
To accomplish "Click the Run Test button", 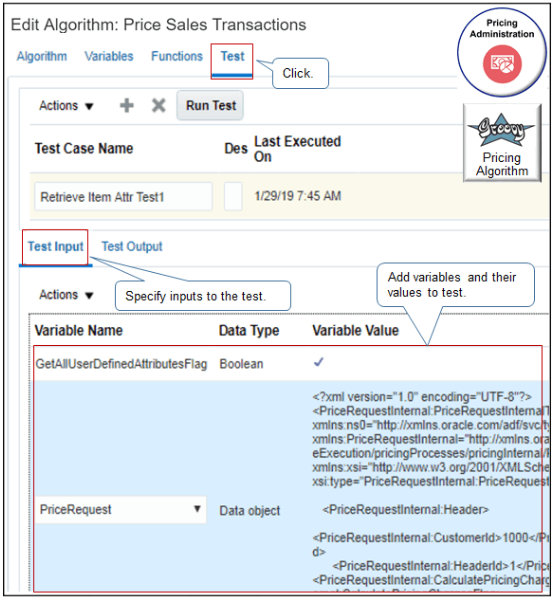I will [211, 105].
